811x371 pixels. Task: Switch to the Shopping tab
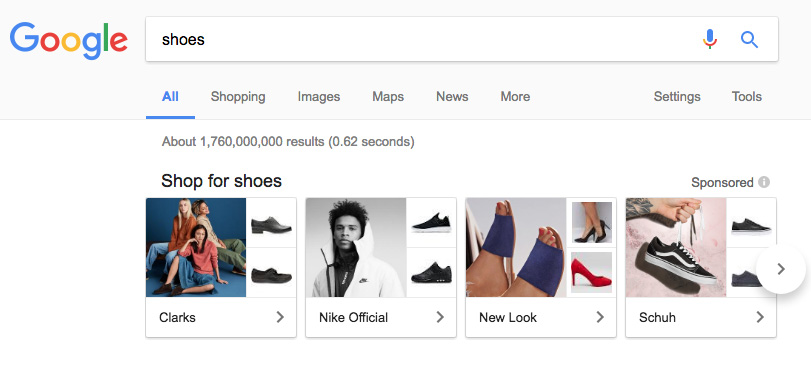coord(238,97)
